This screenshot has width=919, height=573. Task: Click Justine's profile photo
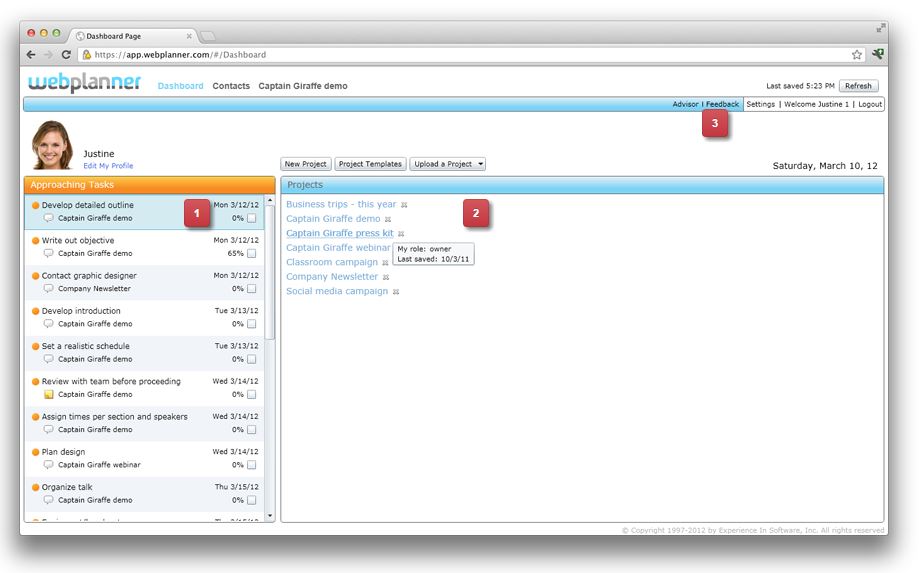pos(52,145)
